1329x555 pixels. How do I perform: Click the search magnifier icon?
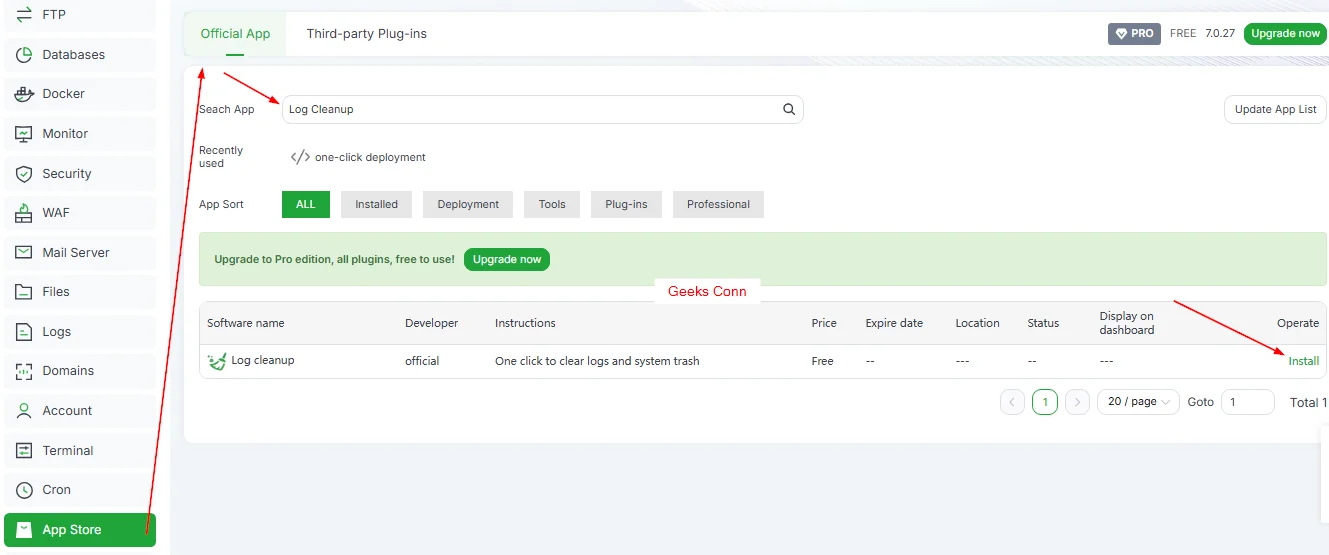789,109
